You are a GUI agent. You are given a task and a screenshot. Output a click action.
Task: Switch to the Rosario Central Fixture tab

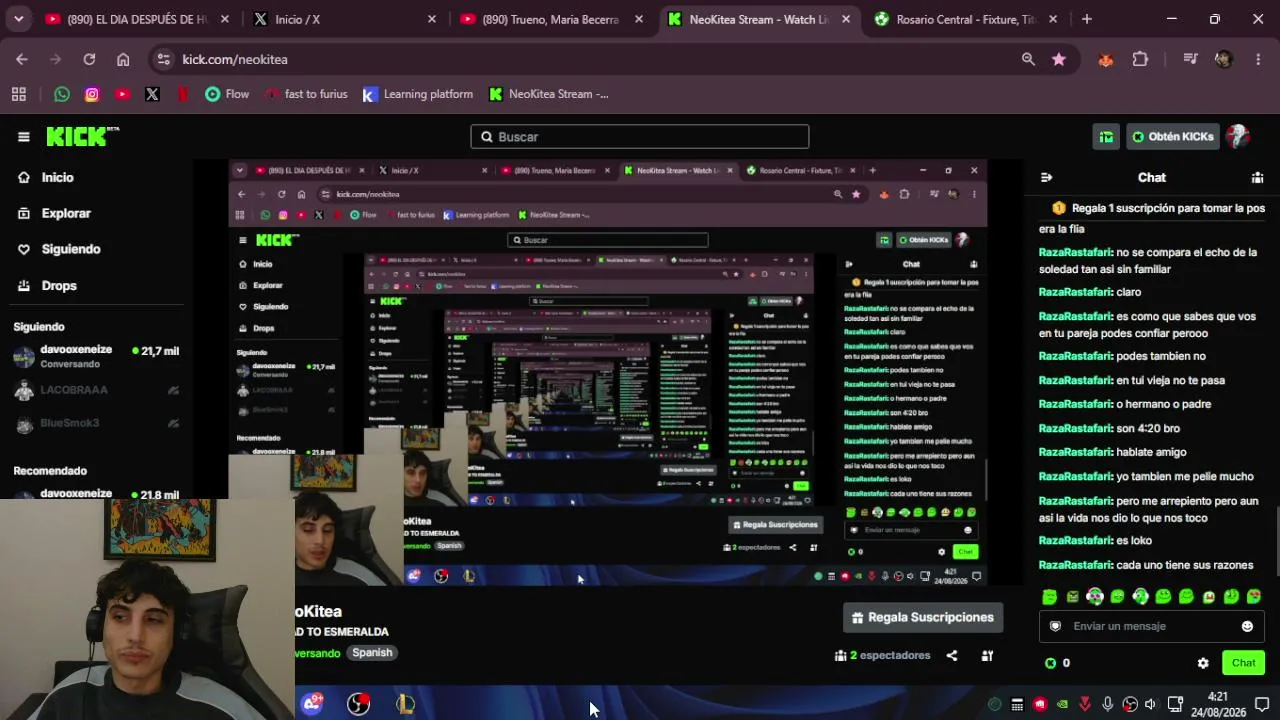(x=966, y=19)
